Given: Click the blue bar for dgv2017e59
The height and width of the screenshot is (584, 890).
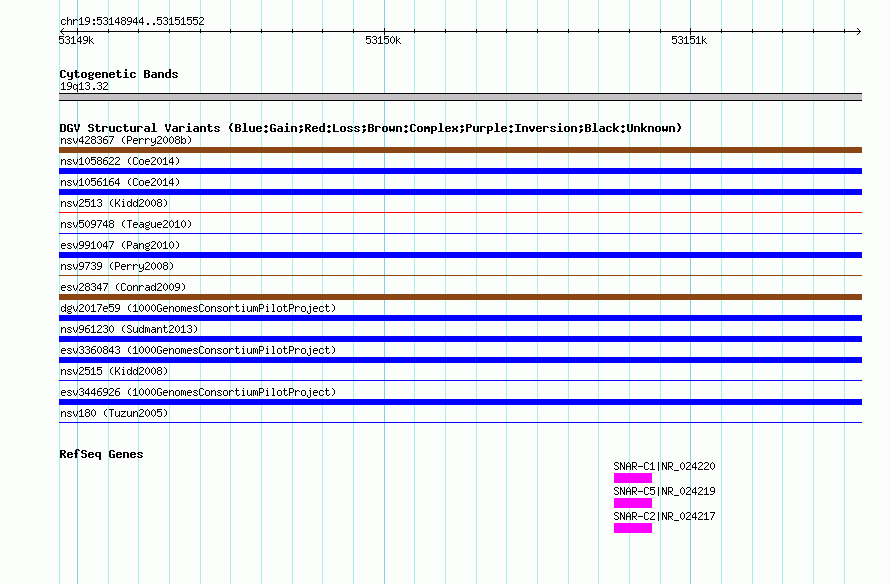Looking at the screenshot, I should [460, 318].
